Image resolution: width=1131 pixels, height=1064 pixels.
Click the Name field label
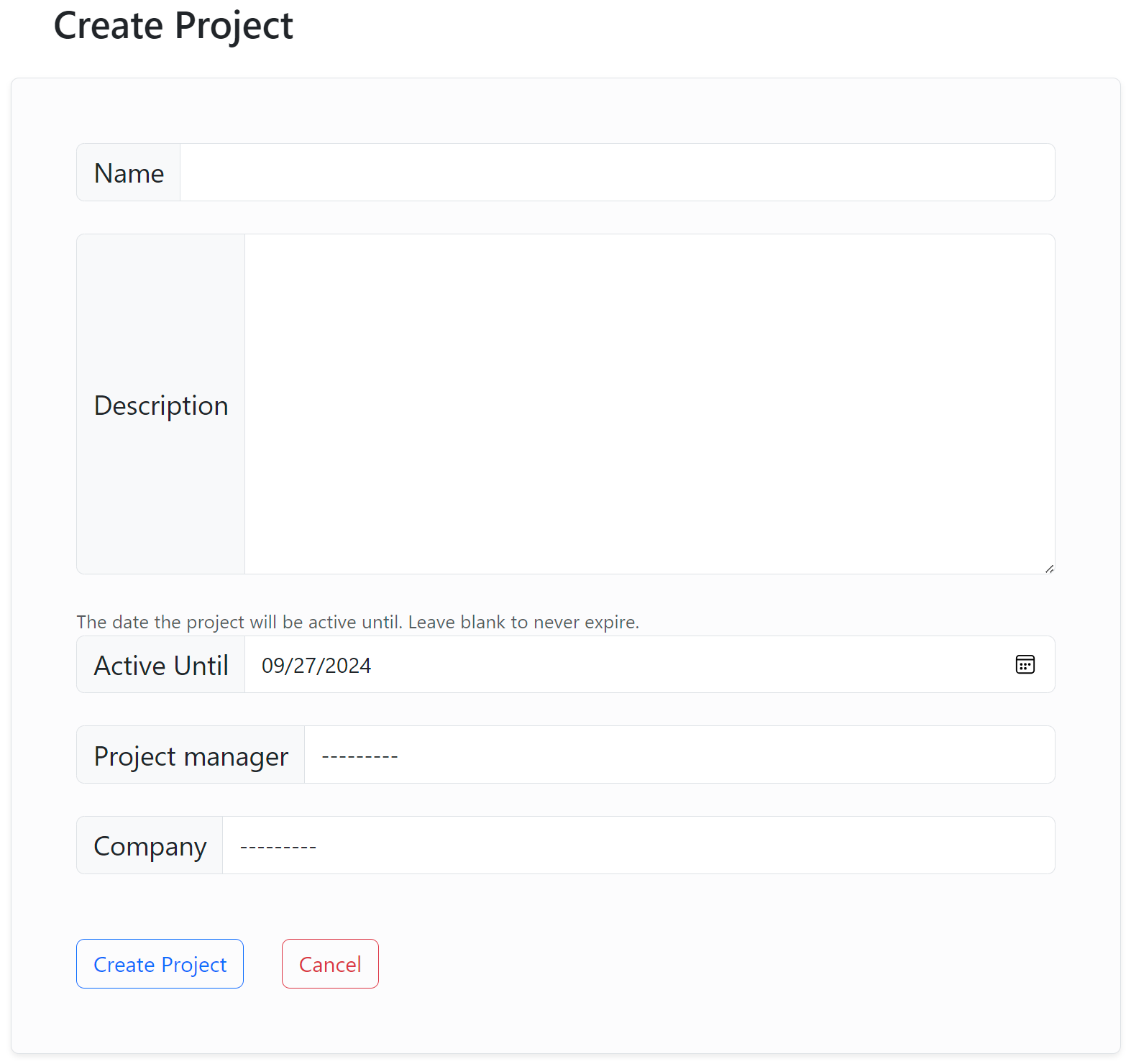(129, 173)
